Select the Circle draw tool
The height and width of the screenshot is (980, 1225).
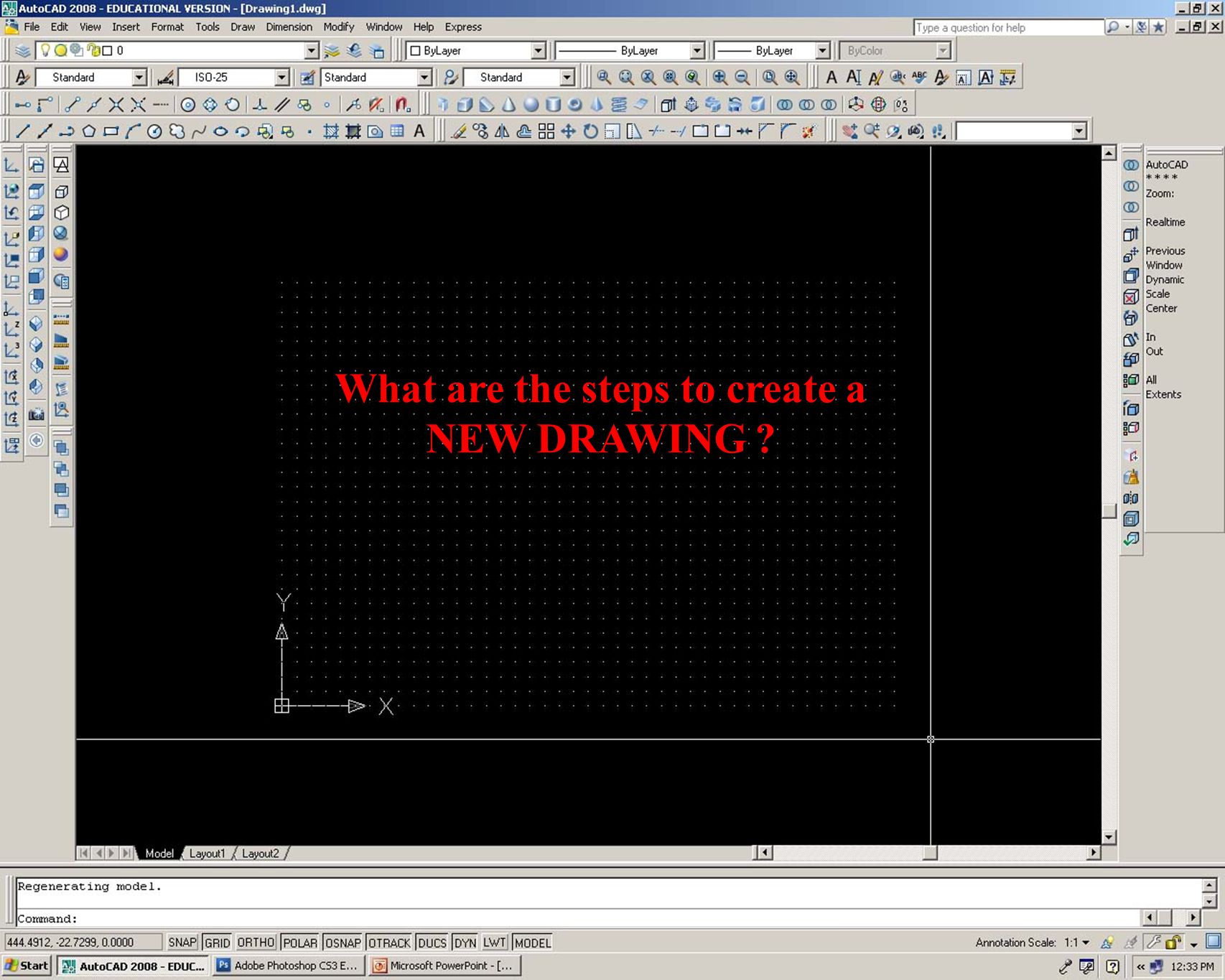coord(154,131)
